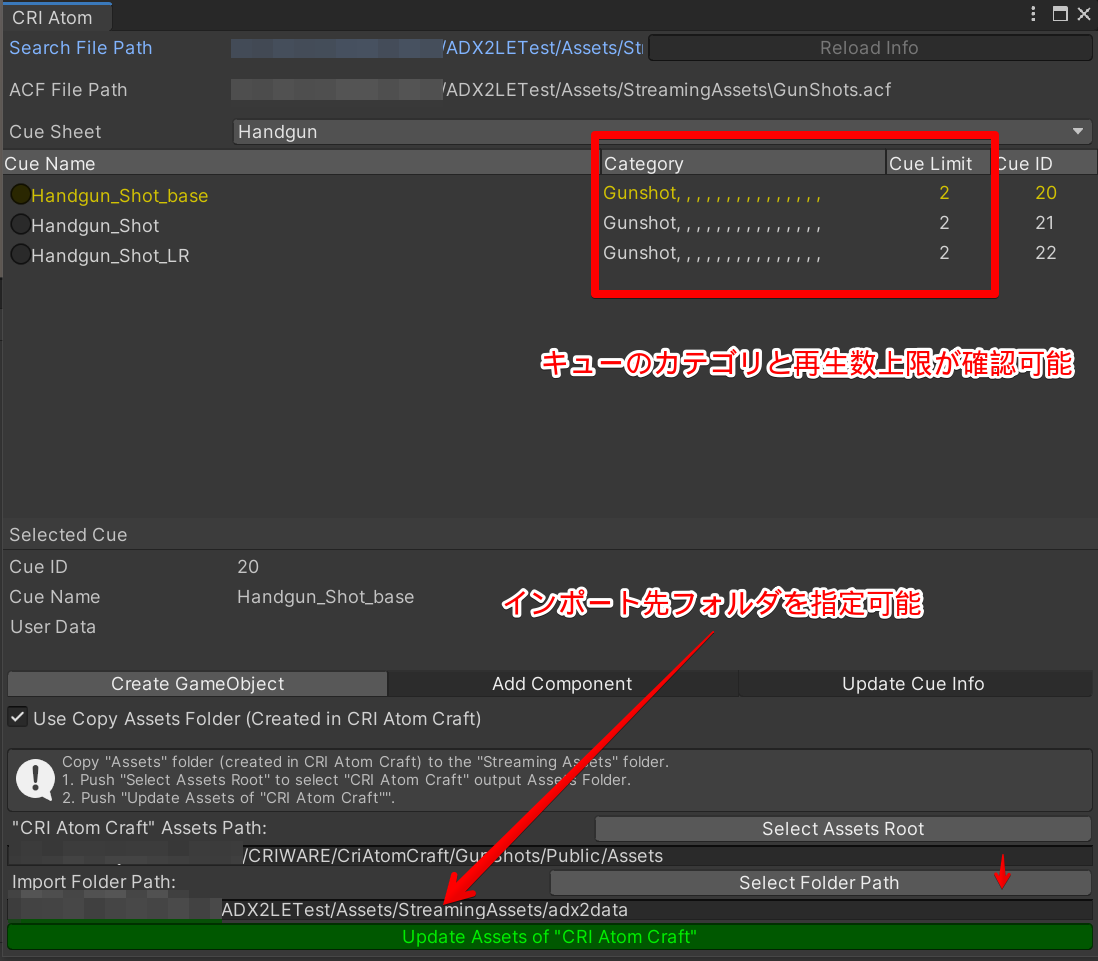Open the Cue Sheet dropdown showing Handgun
Screen dimensions: 1098x961
click(662, 132)
